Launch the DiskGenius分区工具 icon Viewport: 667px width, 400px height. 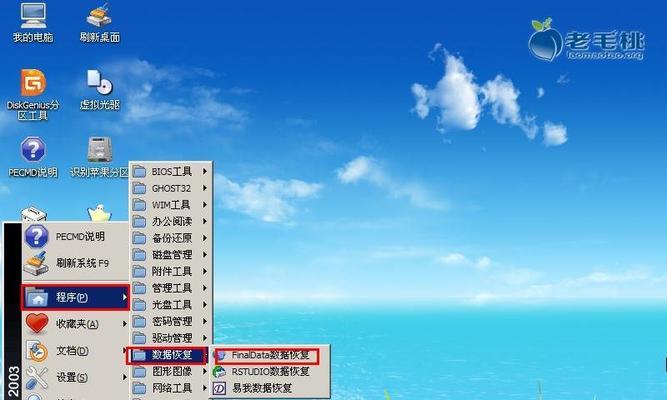33,94
